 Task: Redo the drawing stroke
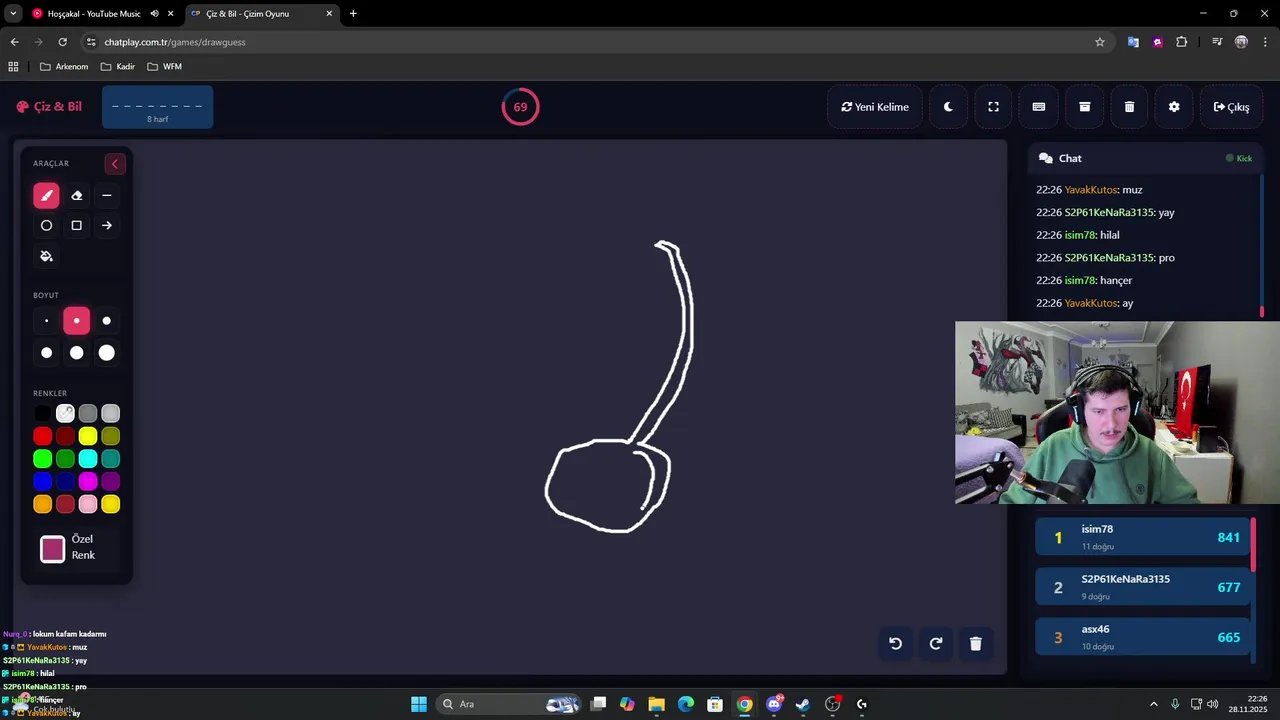tap(936, 644)
